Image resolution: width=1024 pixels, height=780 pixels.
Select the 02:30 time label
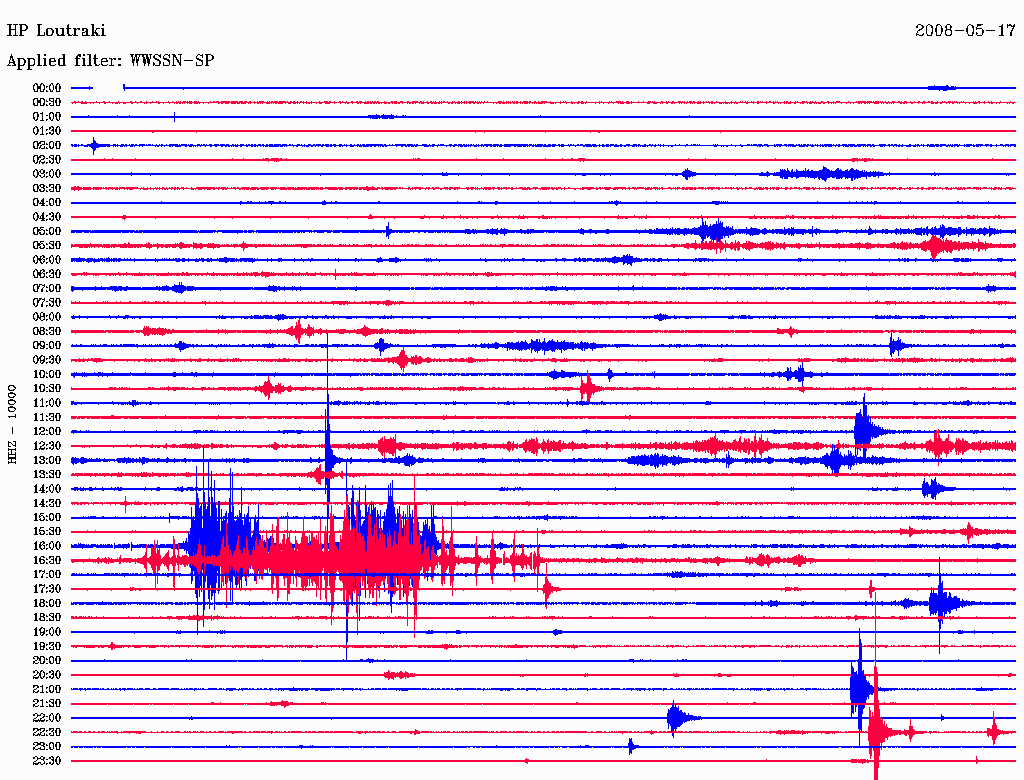tap(47, 159)
